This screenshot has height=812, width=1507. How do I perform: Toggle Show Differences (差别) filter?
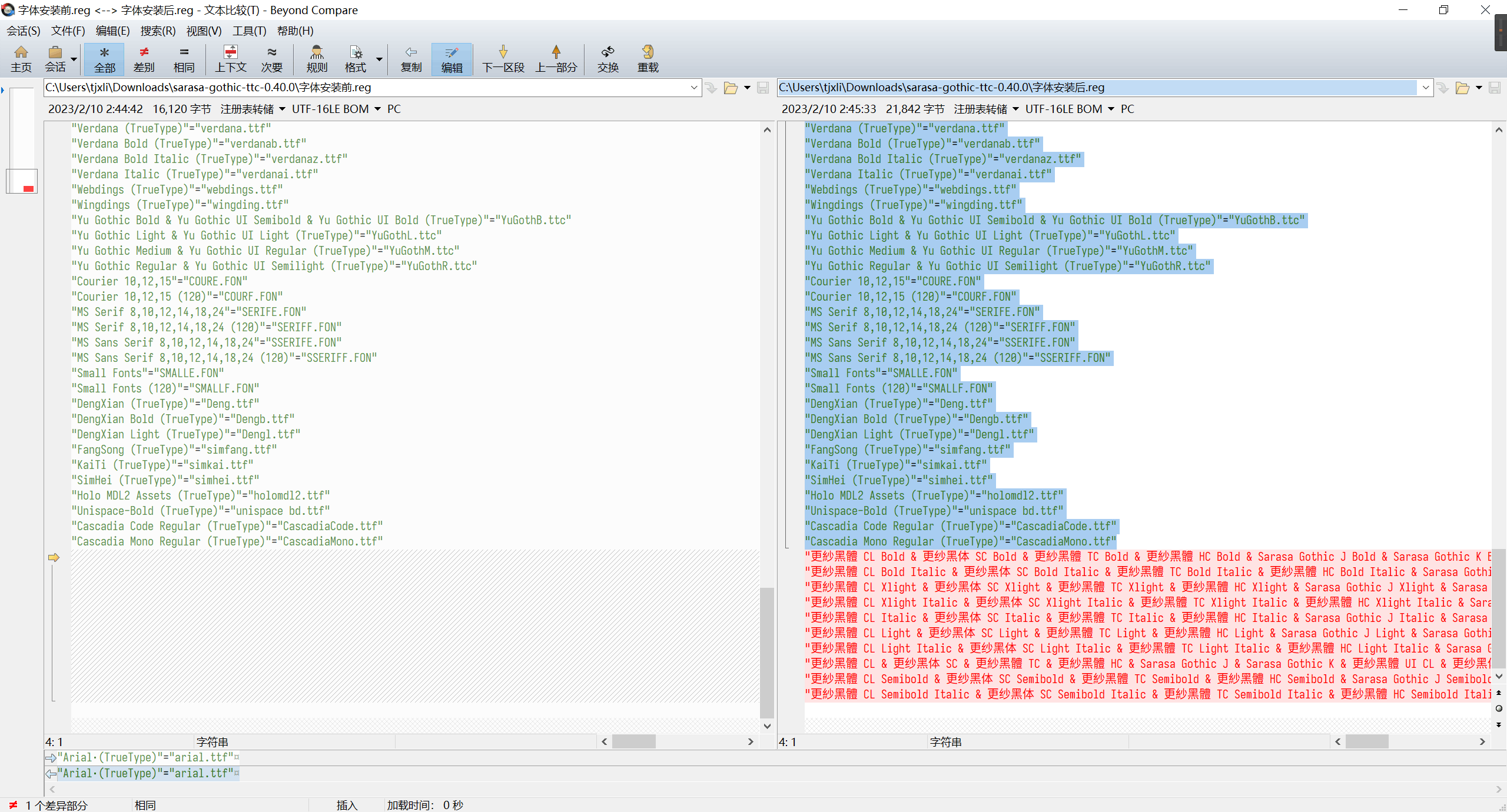click(144, 59)
